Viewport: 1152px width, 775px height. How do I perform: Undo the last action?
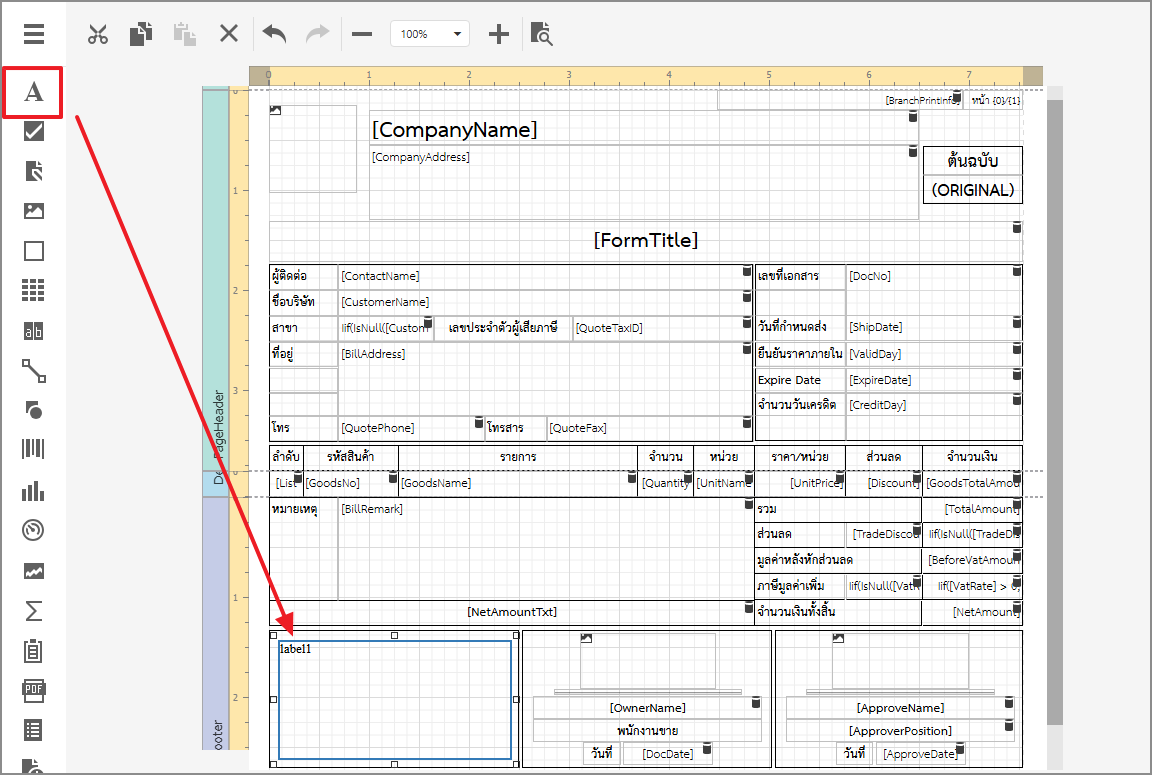point(274,34)
